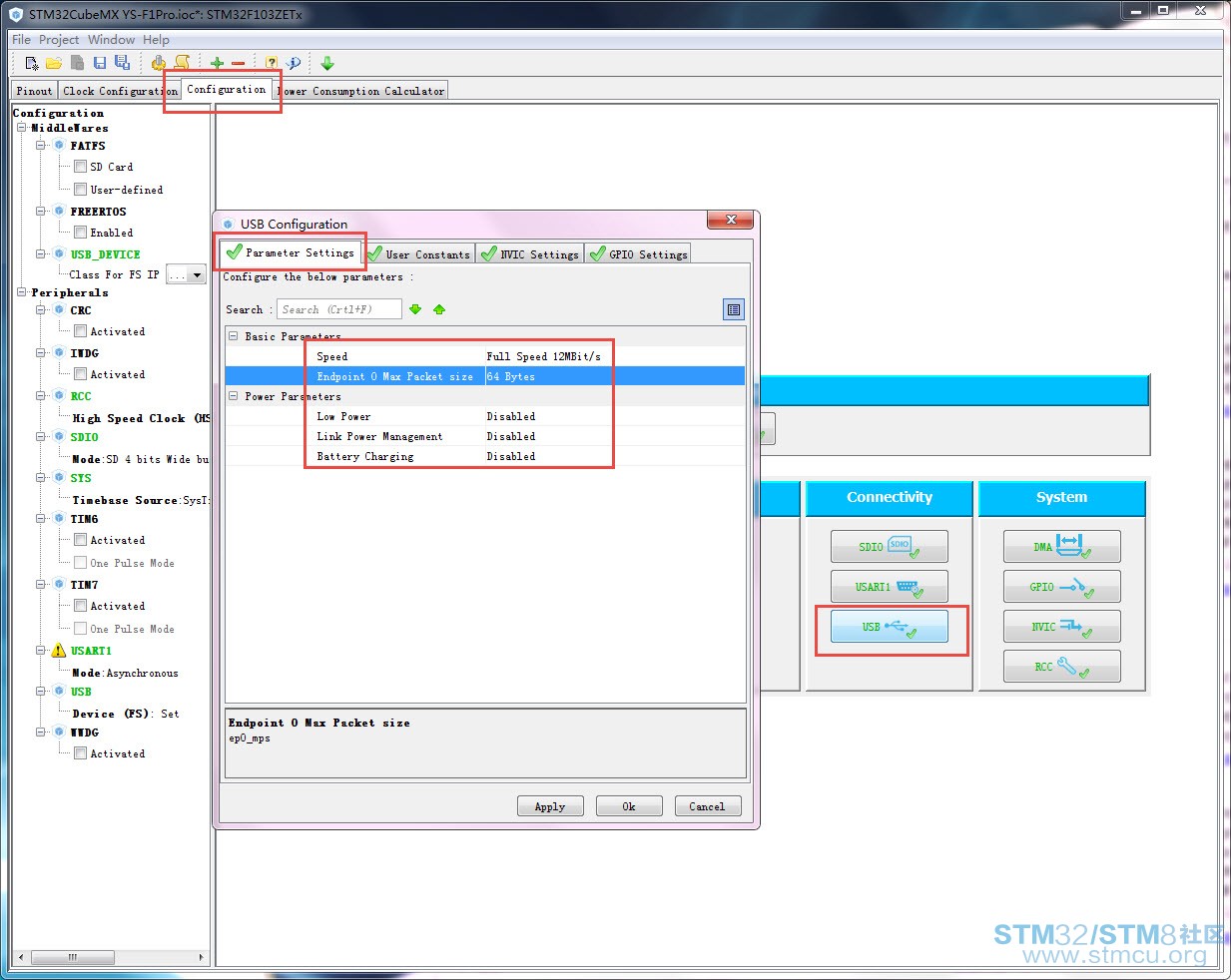Click Cancel in USB Configuration dialog
The height and width of the screenshot is (980, 1231).
tap(708, 806)
